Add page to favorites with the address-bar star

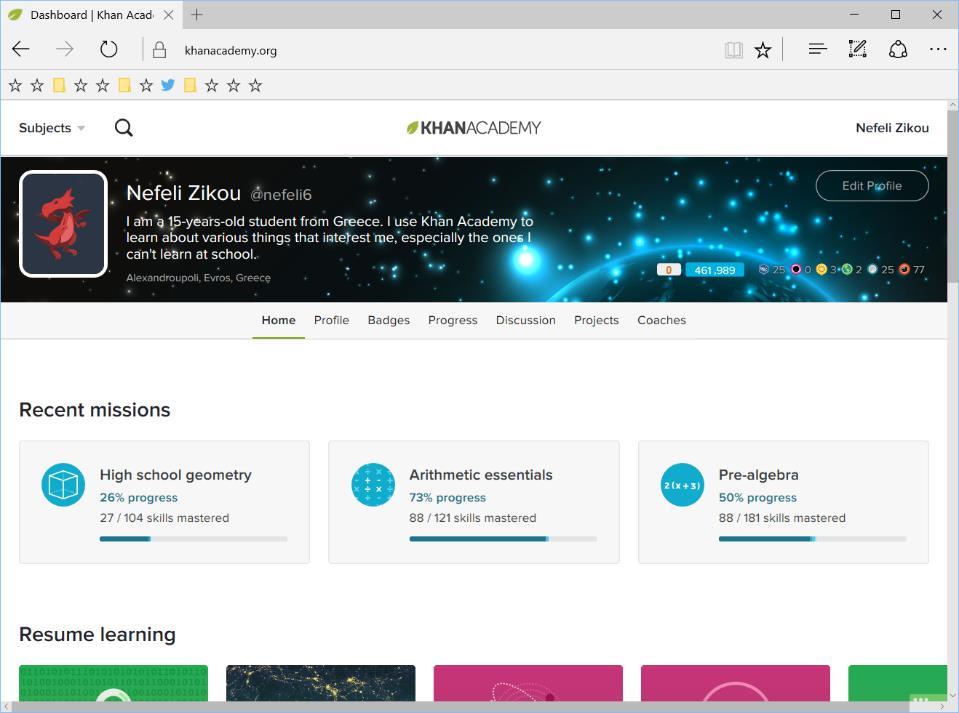pyautogui.click(x=763, y=50)
